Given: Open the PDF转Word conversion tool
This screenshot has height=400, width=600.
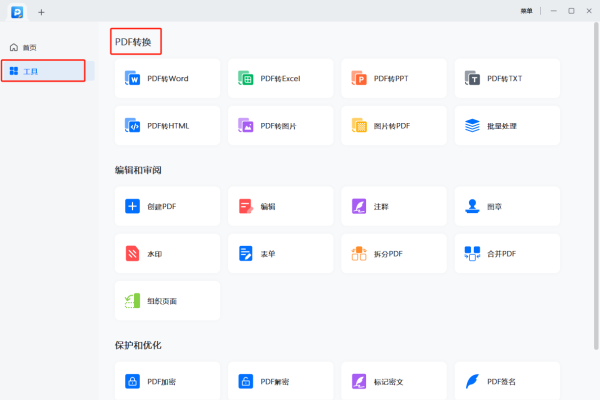Looking at the screenshot, I should (167, 78).
